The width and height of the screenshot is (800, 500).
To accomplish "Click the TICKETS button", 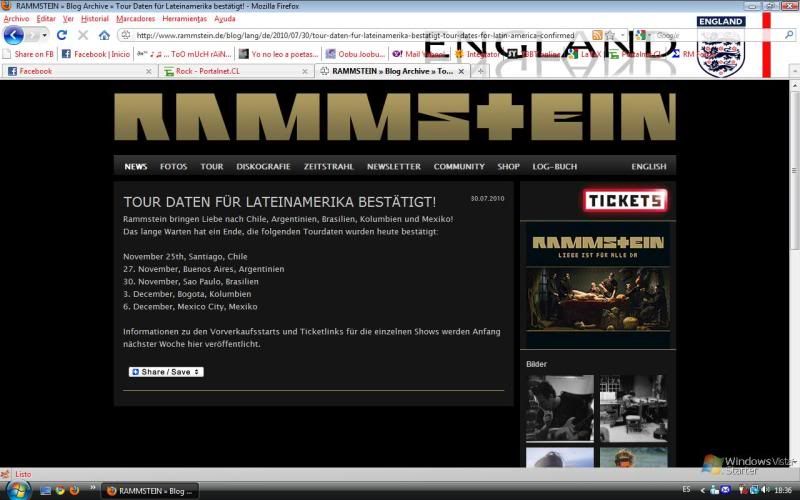I will click(626, 201).
